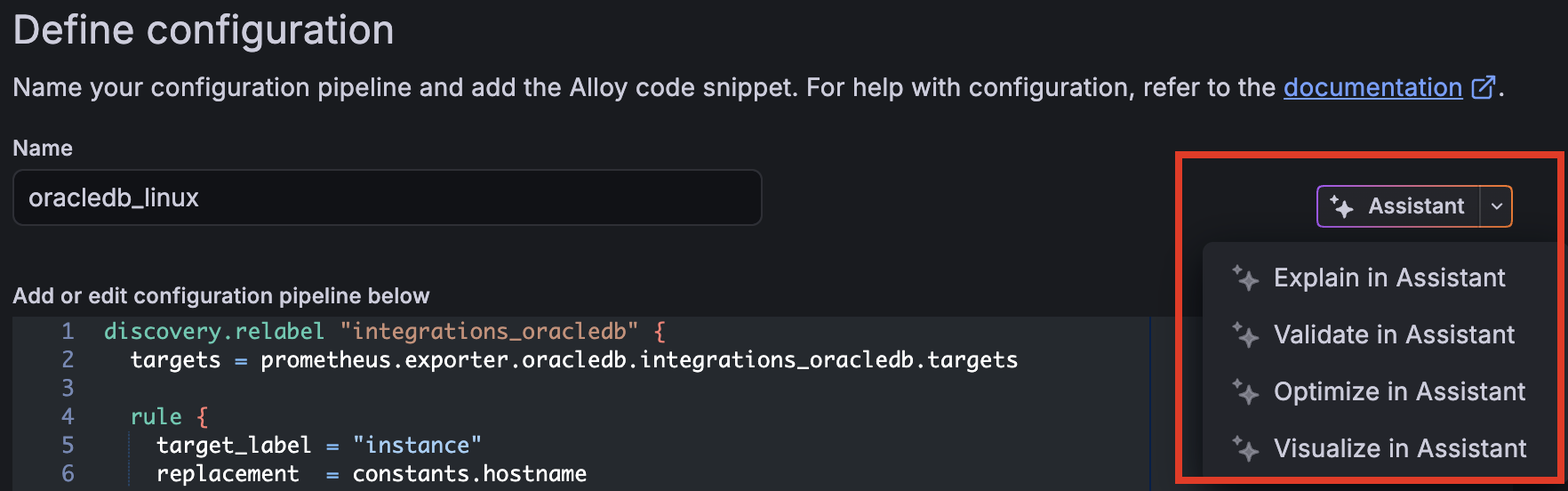Screen dimensions: 1568x491
Task: Open the documentation link
Action: pos(1372,87)
